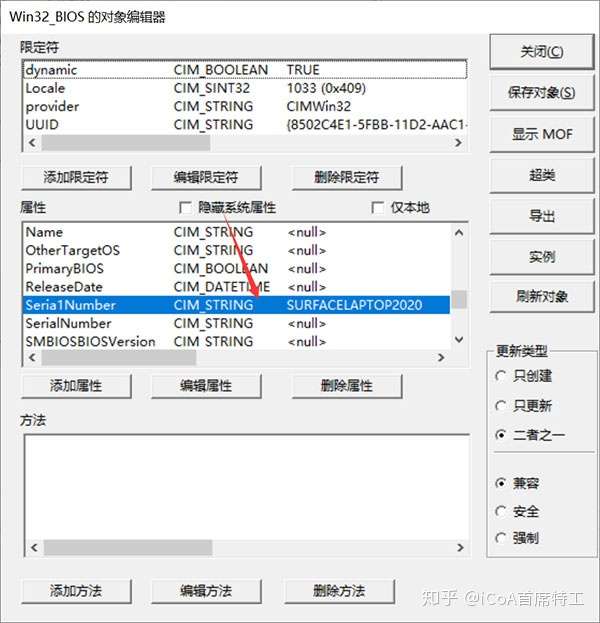
Task: Select the Seria1Number property row
Action: [237, 305]
